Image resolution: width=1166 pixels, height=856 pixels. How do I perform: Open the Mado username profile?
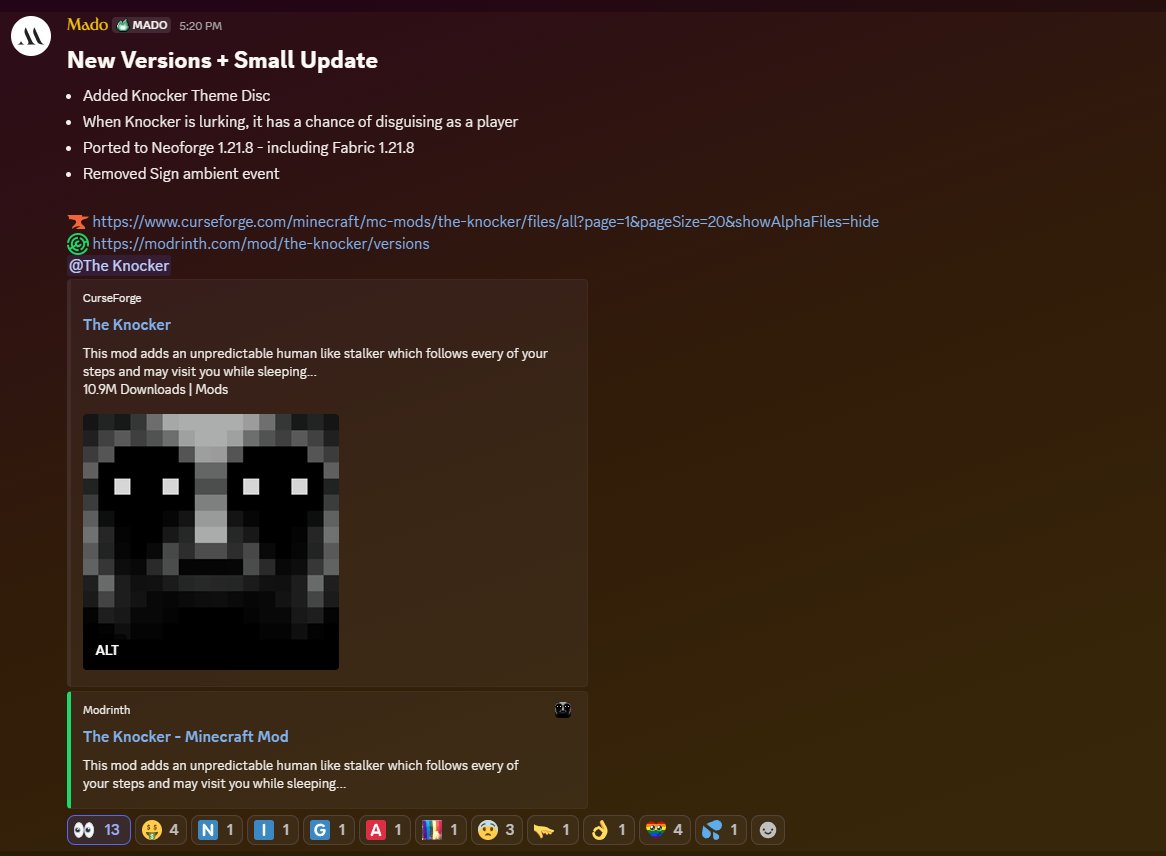tap(88, 25)
